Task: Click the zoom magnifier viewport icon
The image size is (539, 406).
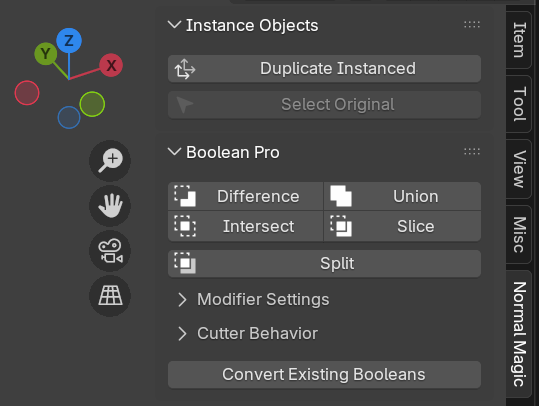Action: (110, 161)
